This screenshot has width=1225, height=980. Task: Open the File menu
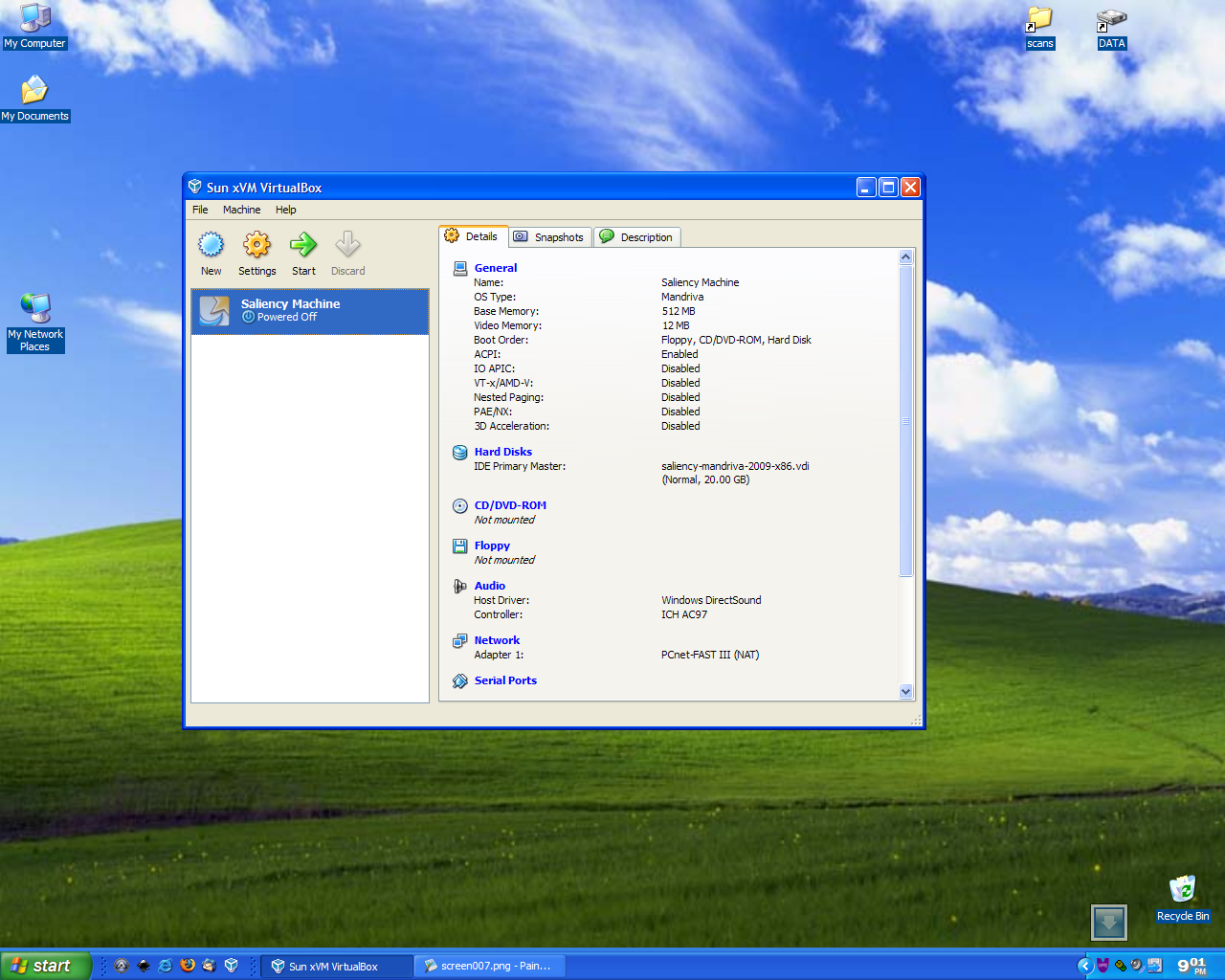point(200,210)
